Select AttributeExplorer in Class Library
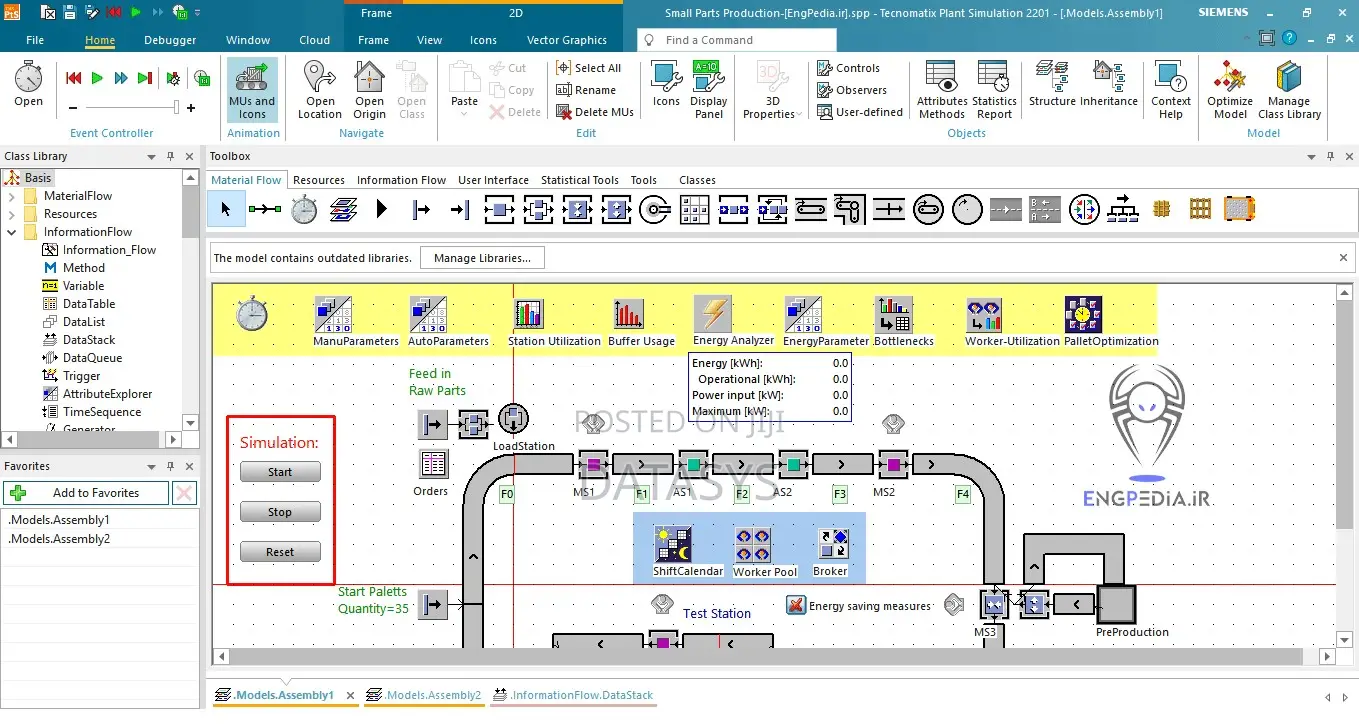 click(x=107, y=394)
